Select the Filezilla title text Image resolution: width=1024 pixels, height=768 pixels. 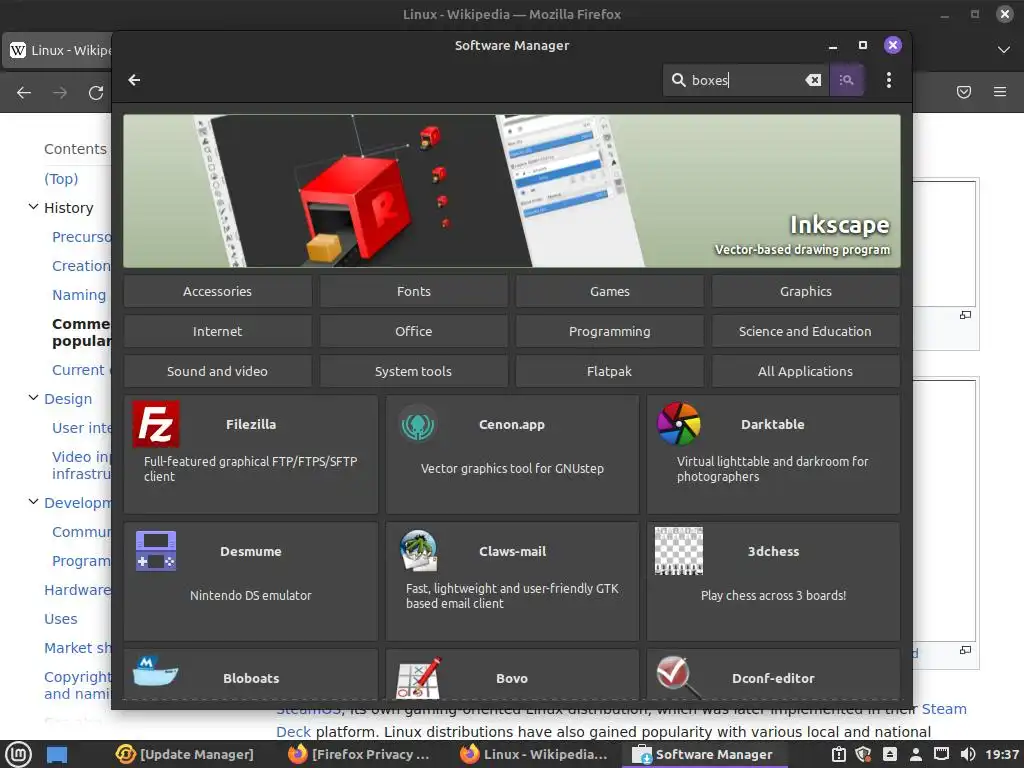pos(251,424)
